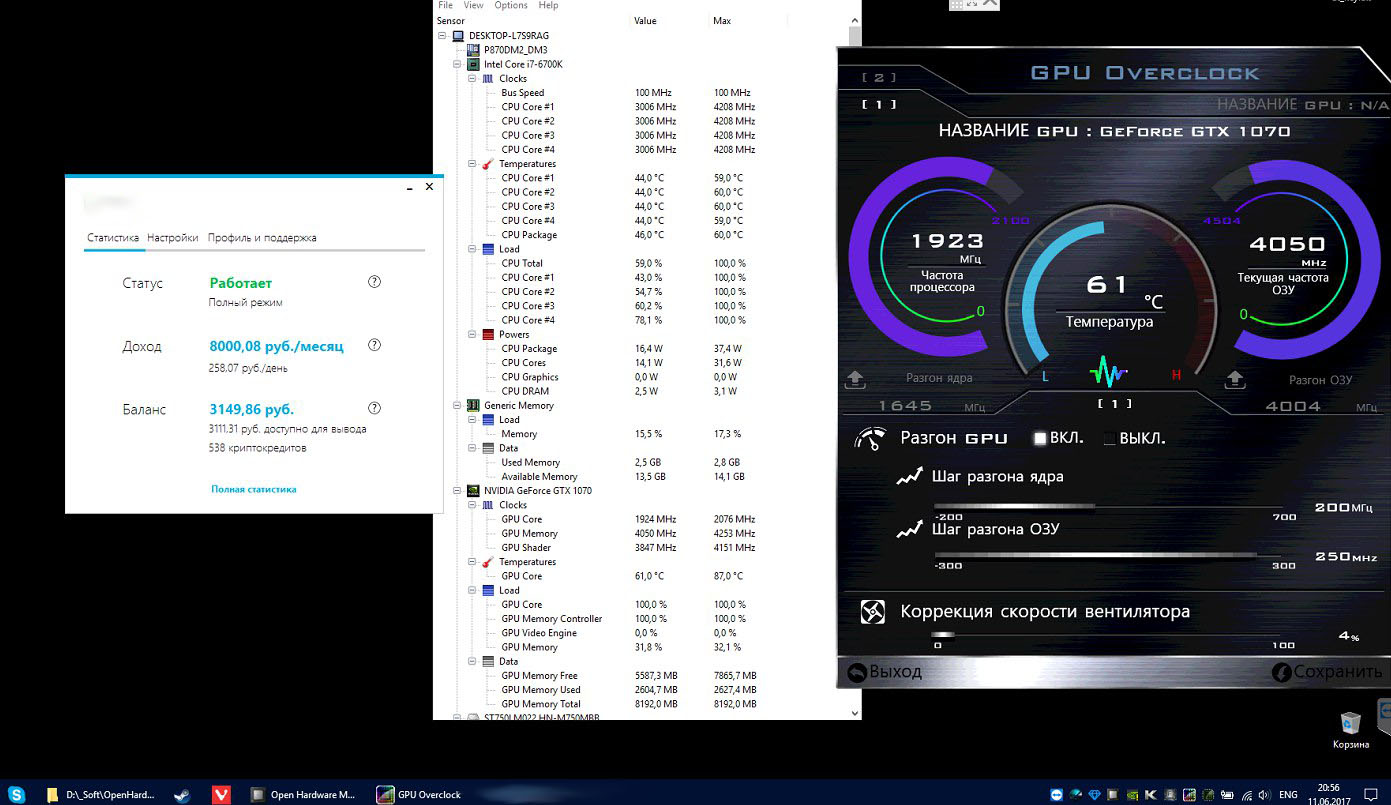Switch to the Настройки tab
This screenshot has width=1391, height=805.
click(x=172, y=238)
